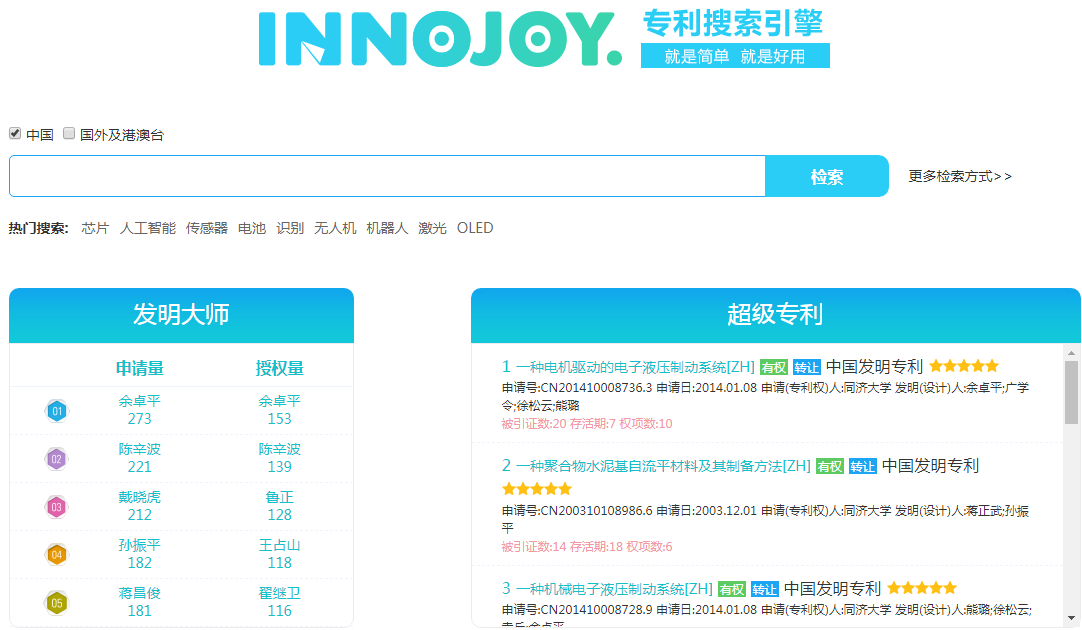
Task: Click rank badge 04 in 发明大师
Action: (57, 555)
